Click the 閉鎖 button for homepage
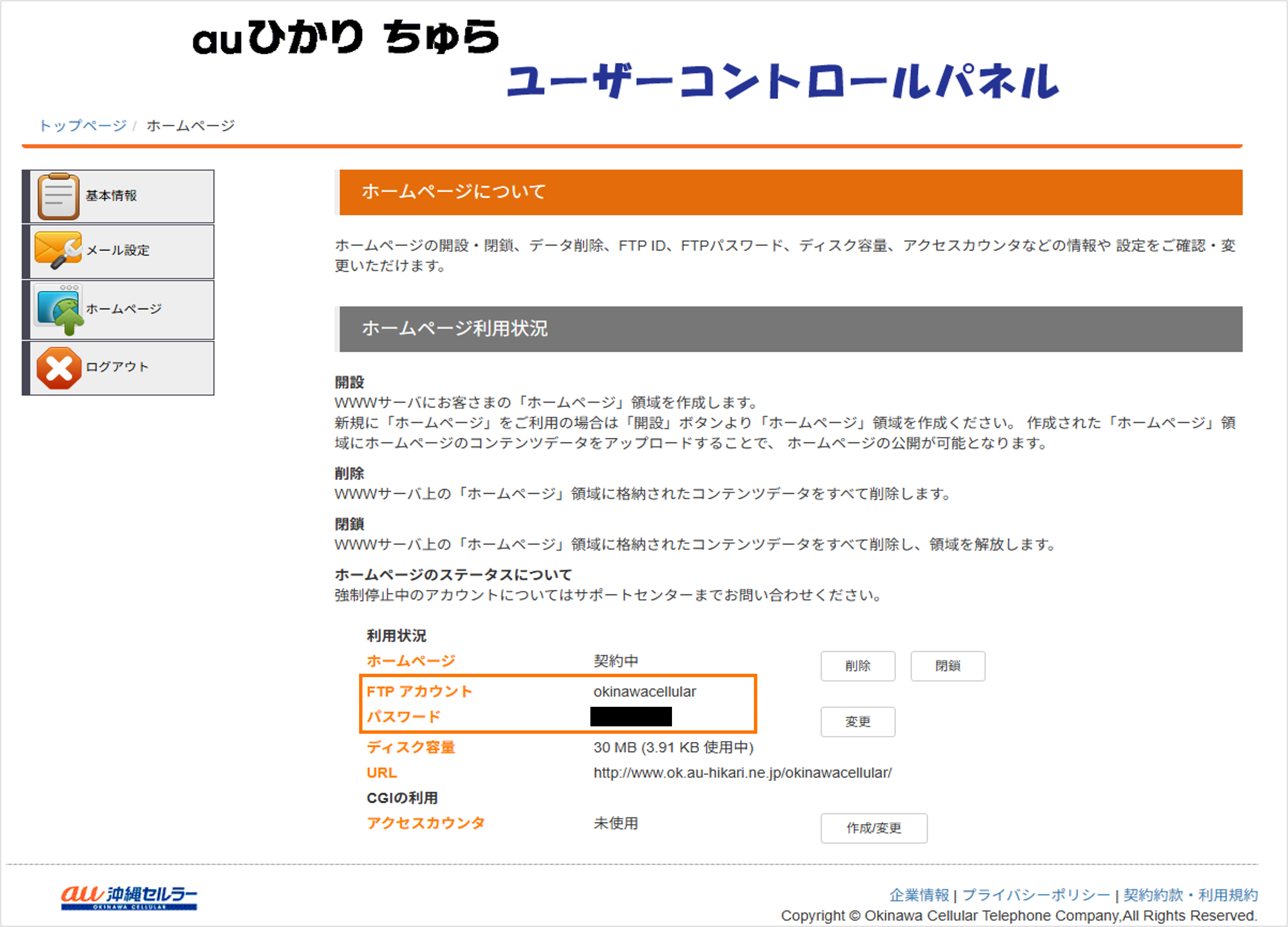Screen dimensions: 1288x927 (948, 666)
